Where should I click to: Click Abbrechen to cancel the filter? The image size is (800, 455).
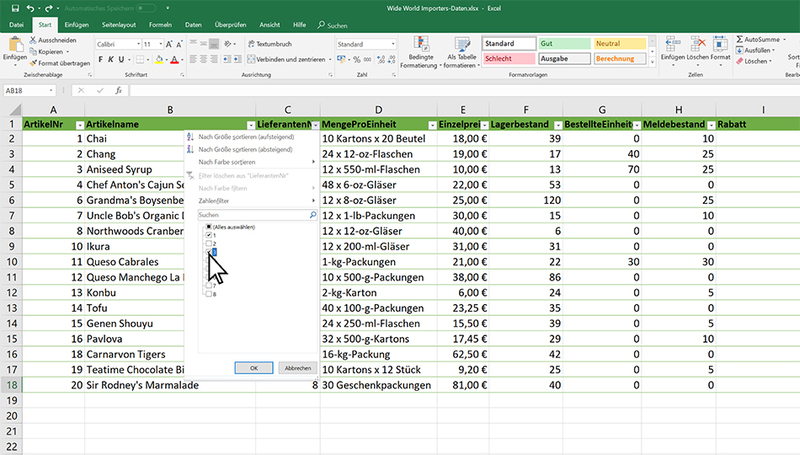[297, 367]
